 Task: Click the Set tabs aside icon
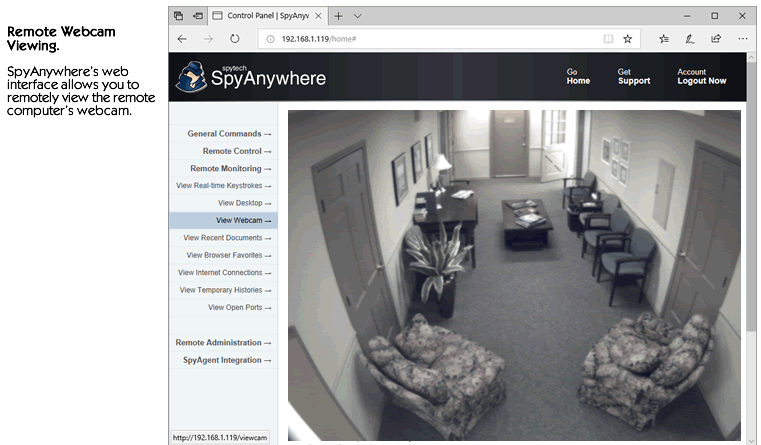coord(198,16)
